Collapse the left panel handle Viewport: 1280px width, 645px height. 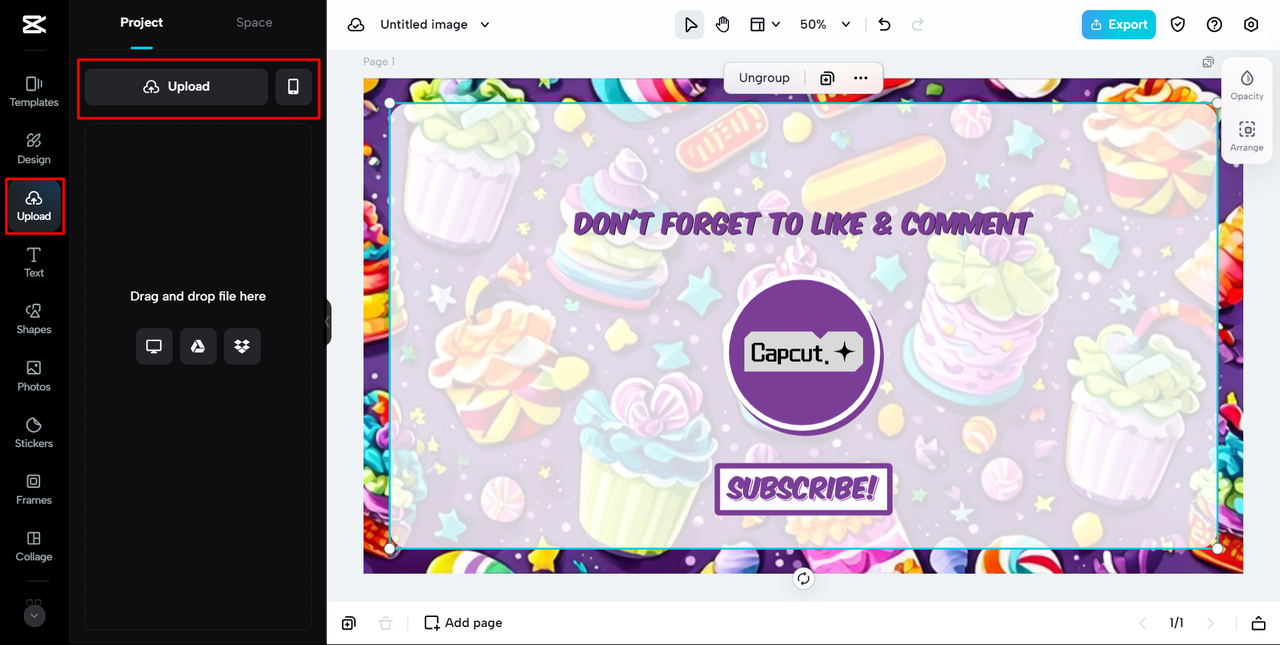(328, 322)
